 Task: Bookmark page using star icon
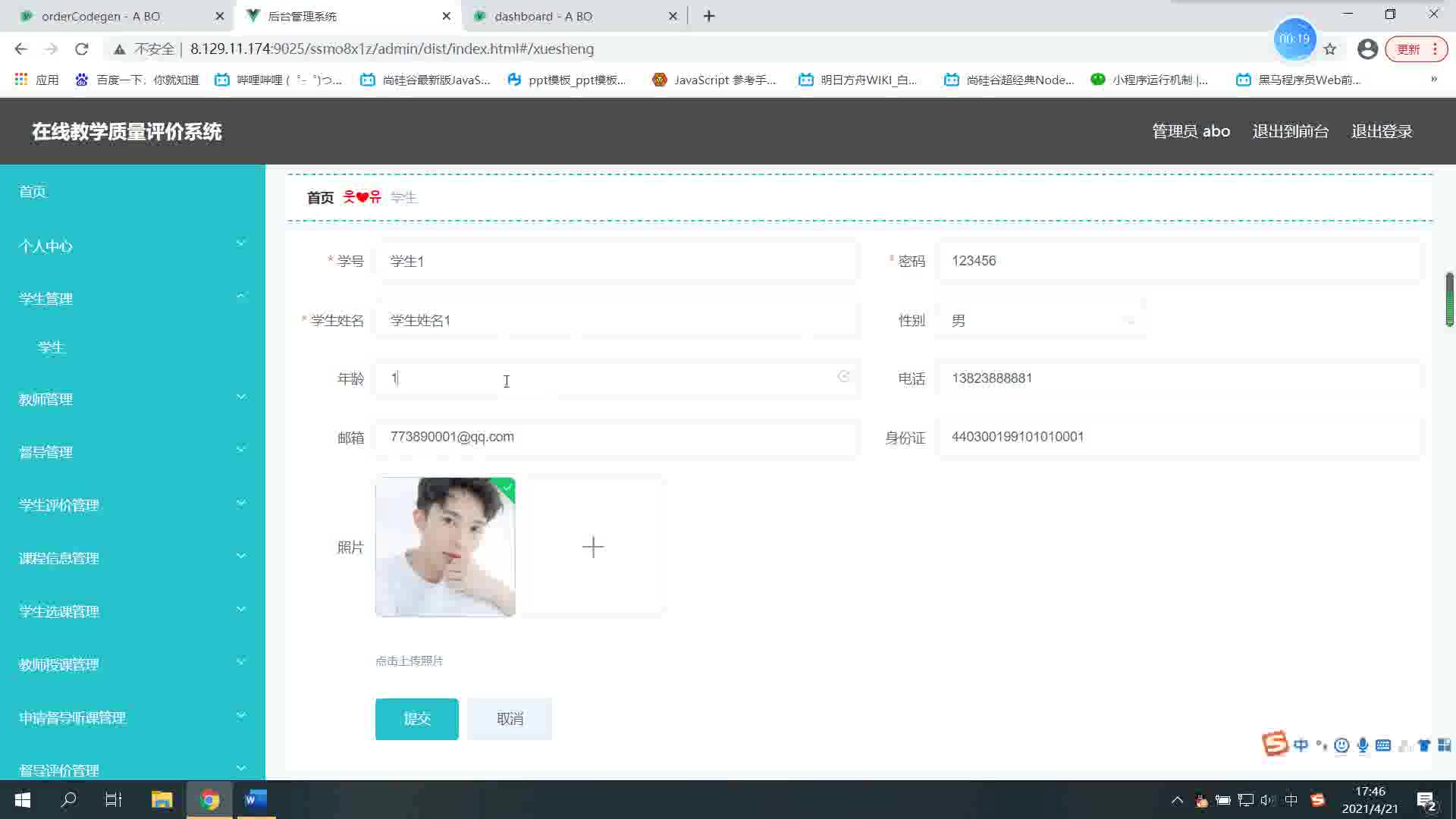click(1330, 49)
